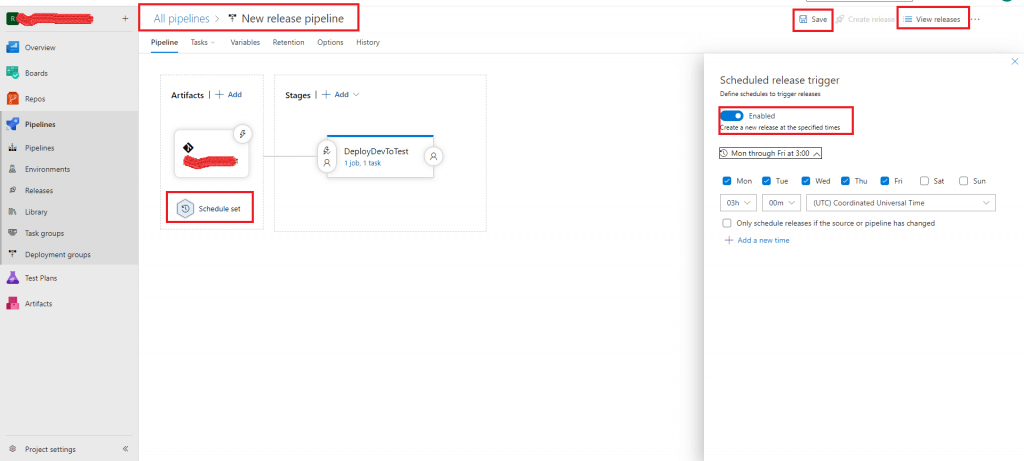Open the Releases icon in sidebar
The height and width of the screenshot is (461, 1024).
(x=12, y=191)
